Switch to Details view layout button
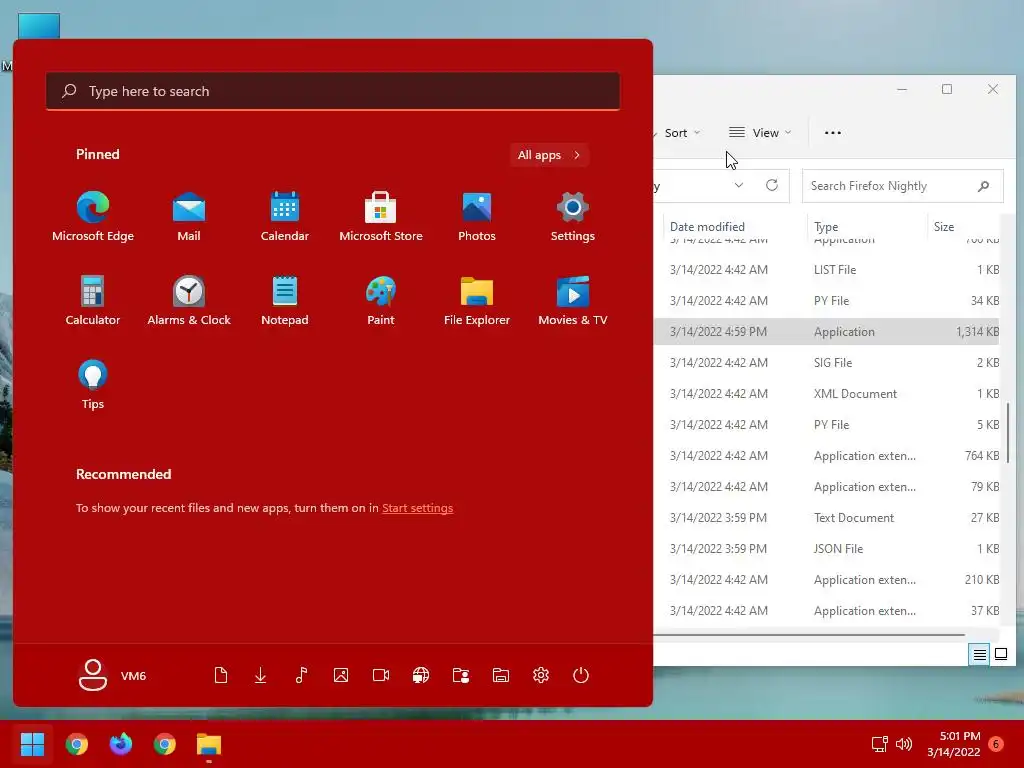Screen dimensions: 1024x768 980,654
